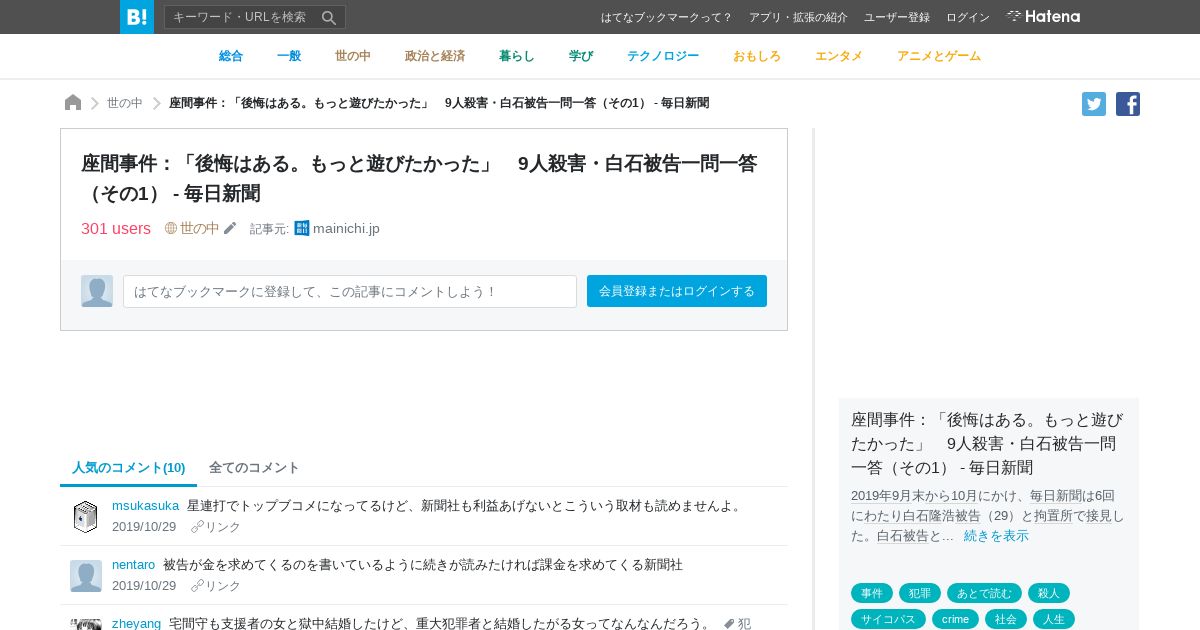Click 世の中 in the breadcrumb
The width and height of the screenshot is (1200, 630).
[x=125, y=103]
